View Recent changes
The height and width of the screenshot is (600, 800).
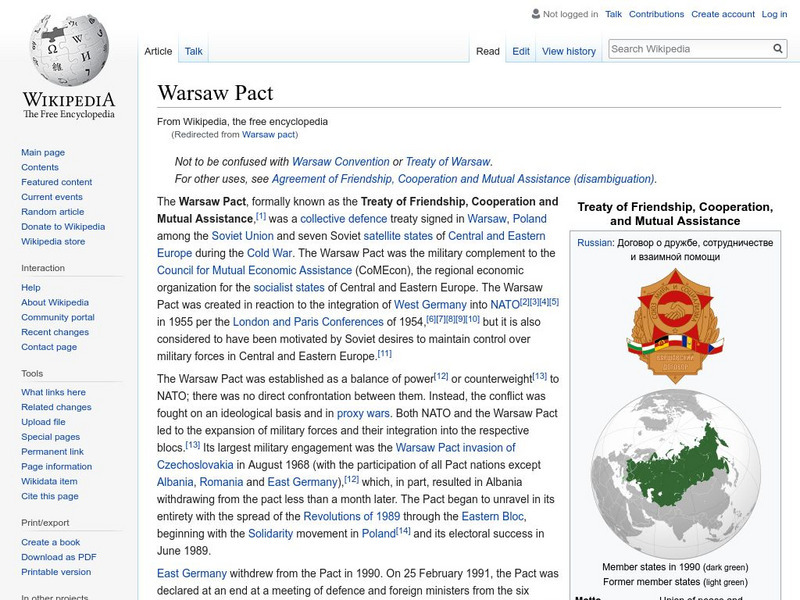(x=55, y=332)
